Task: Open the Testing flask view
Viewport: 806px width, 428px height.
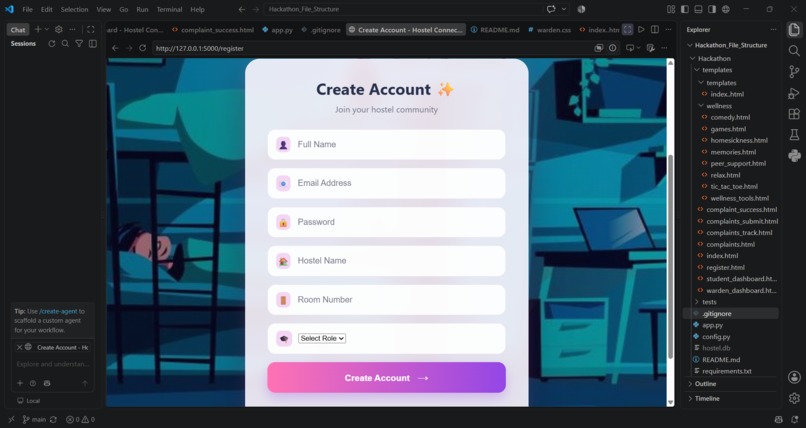Action: pos(794,135)
